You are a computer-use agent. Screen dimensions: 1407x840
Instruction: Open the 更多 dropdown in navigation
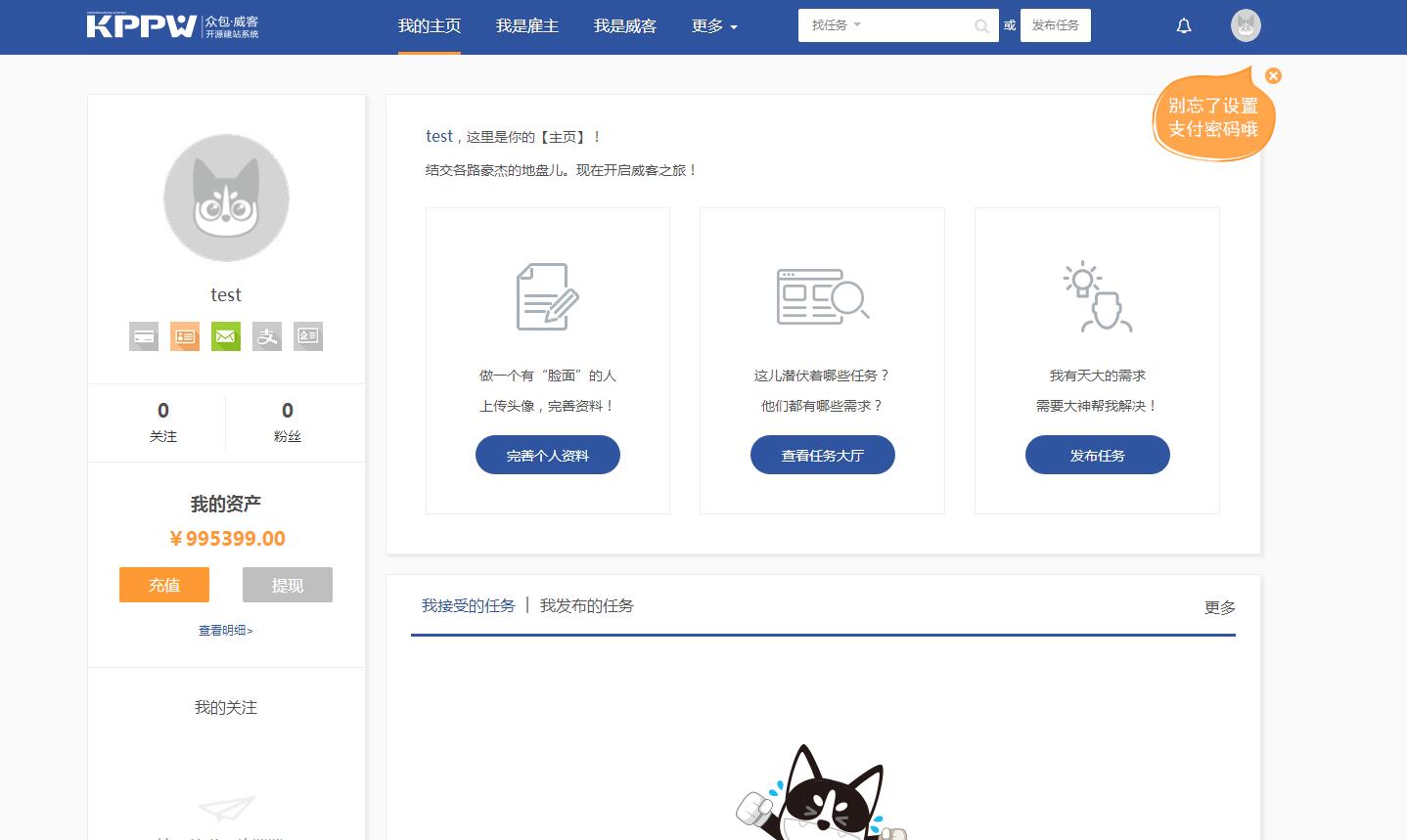[714, 26]
